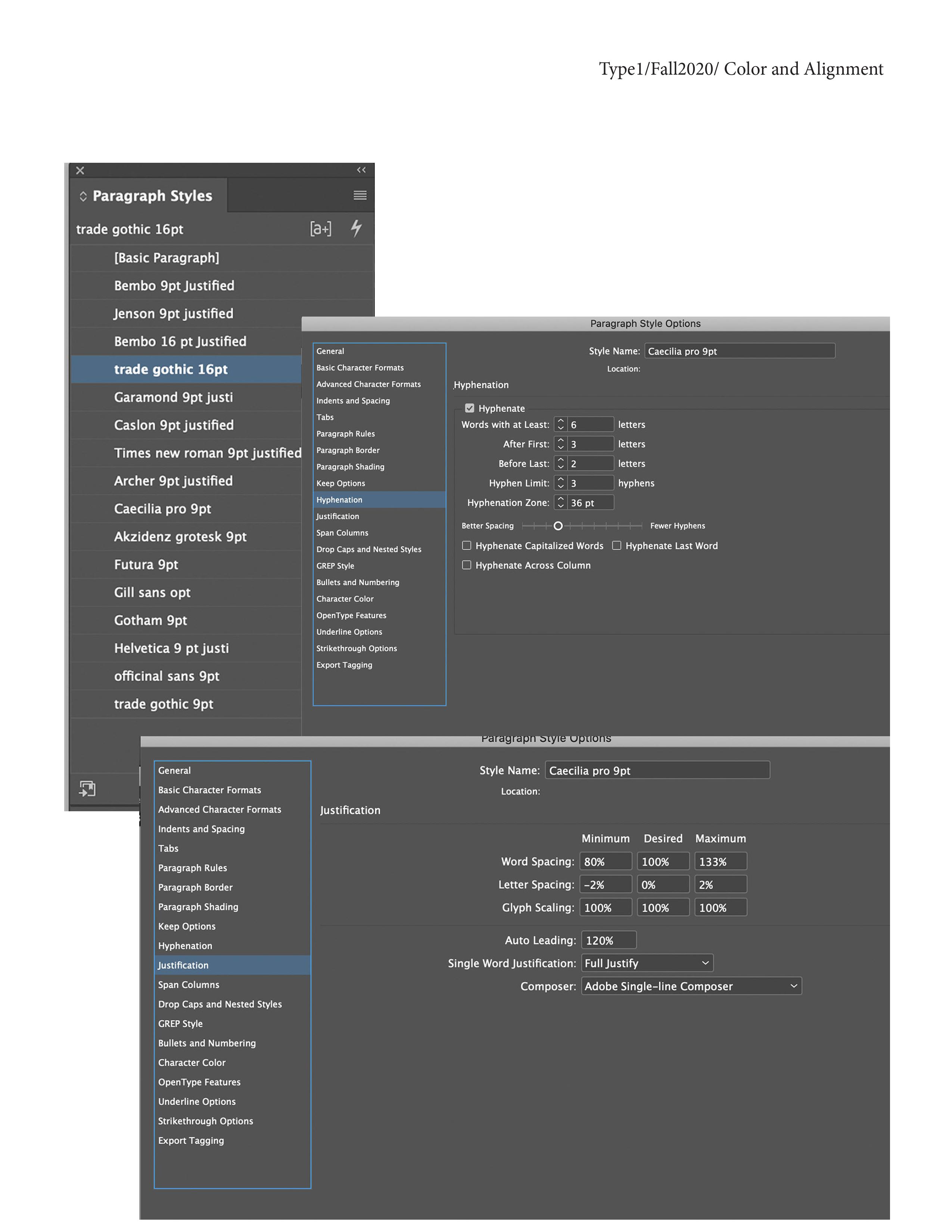Select Justification in upper dialog category list

338,516
